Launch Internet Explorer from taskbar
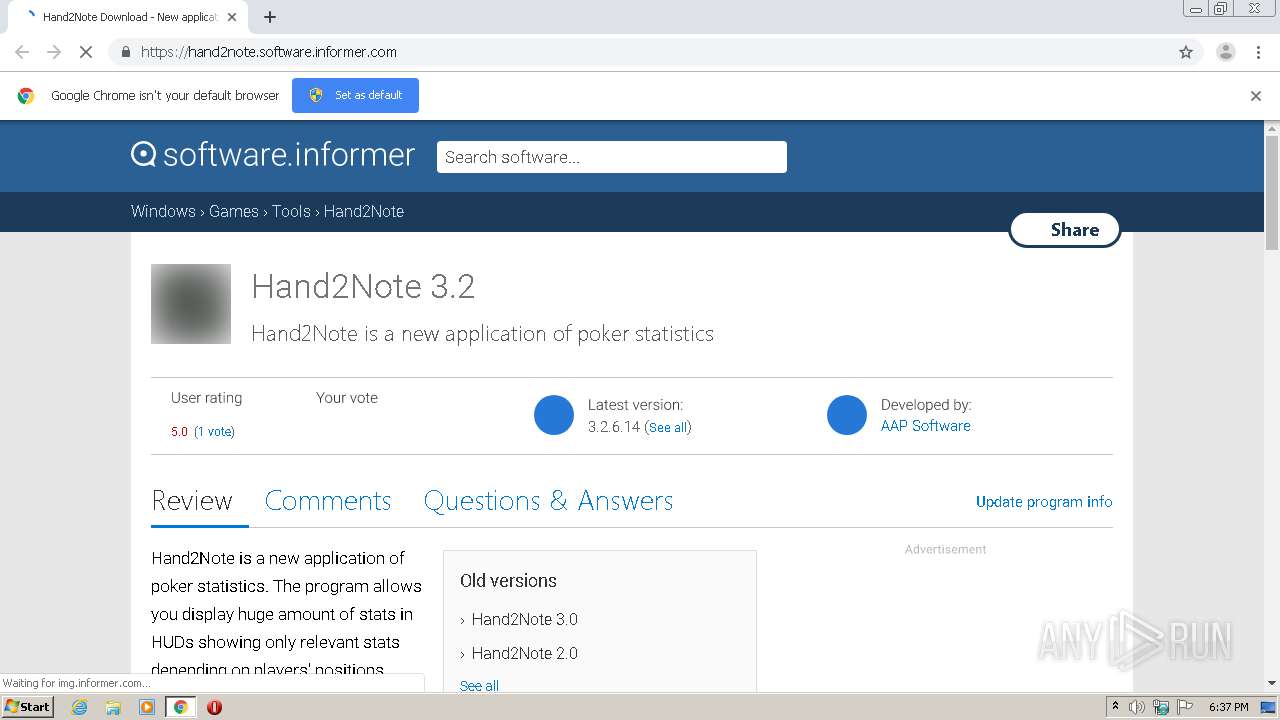The height and width of the screenshot is (720, 1280). coord(79,707)
